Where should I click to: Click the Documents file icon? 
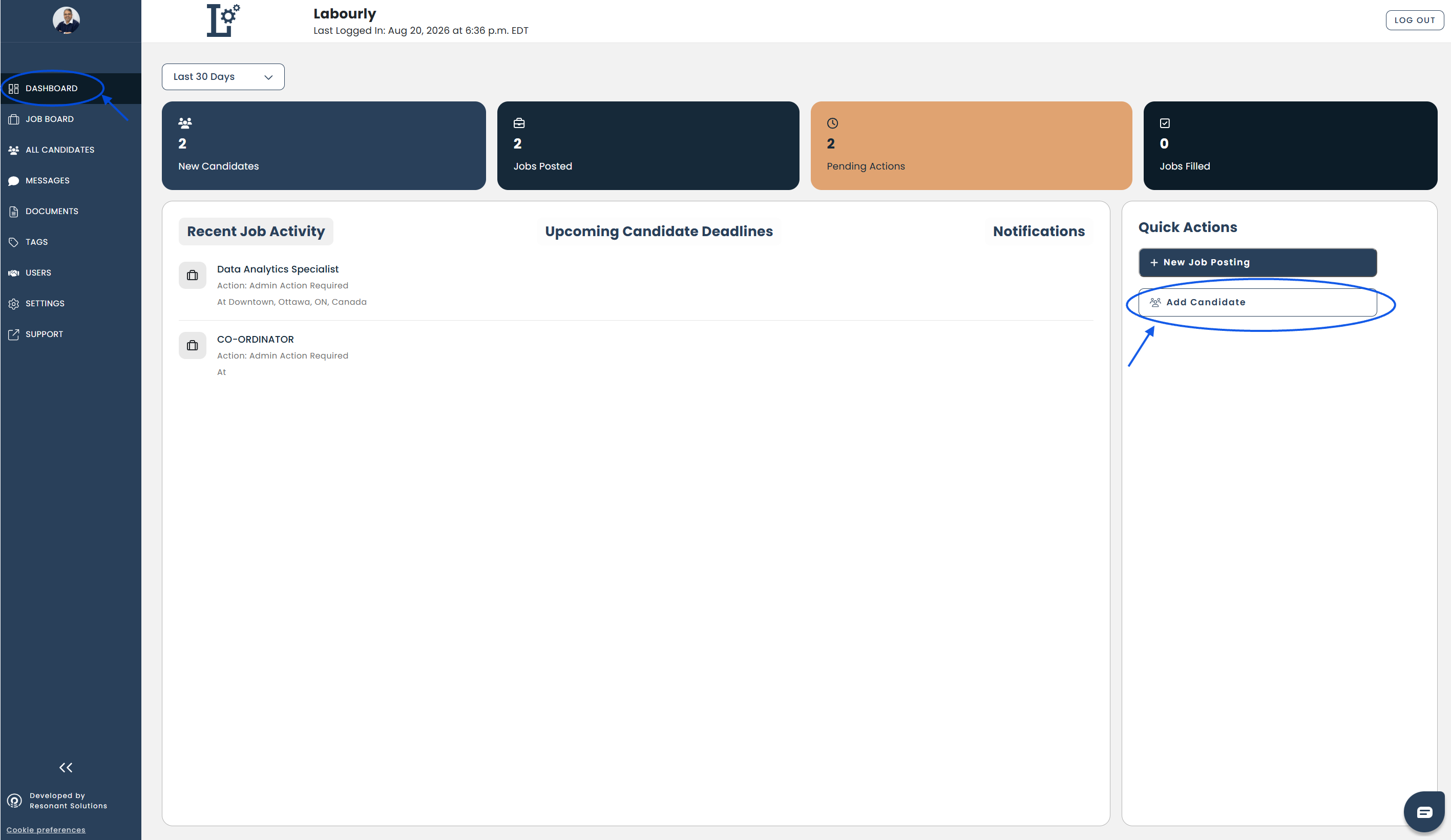click(x=14, y=212)
